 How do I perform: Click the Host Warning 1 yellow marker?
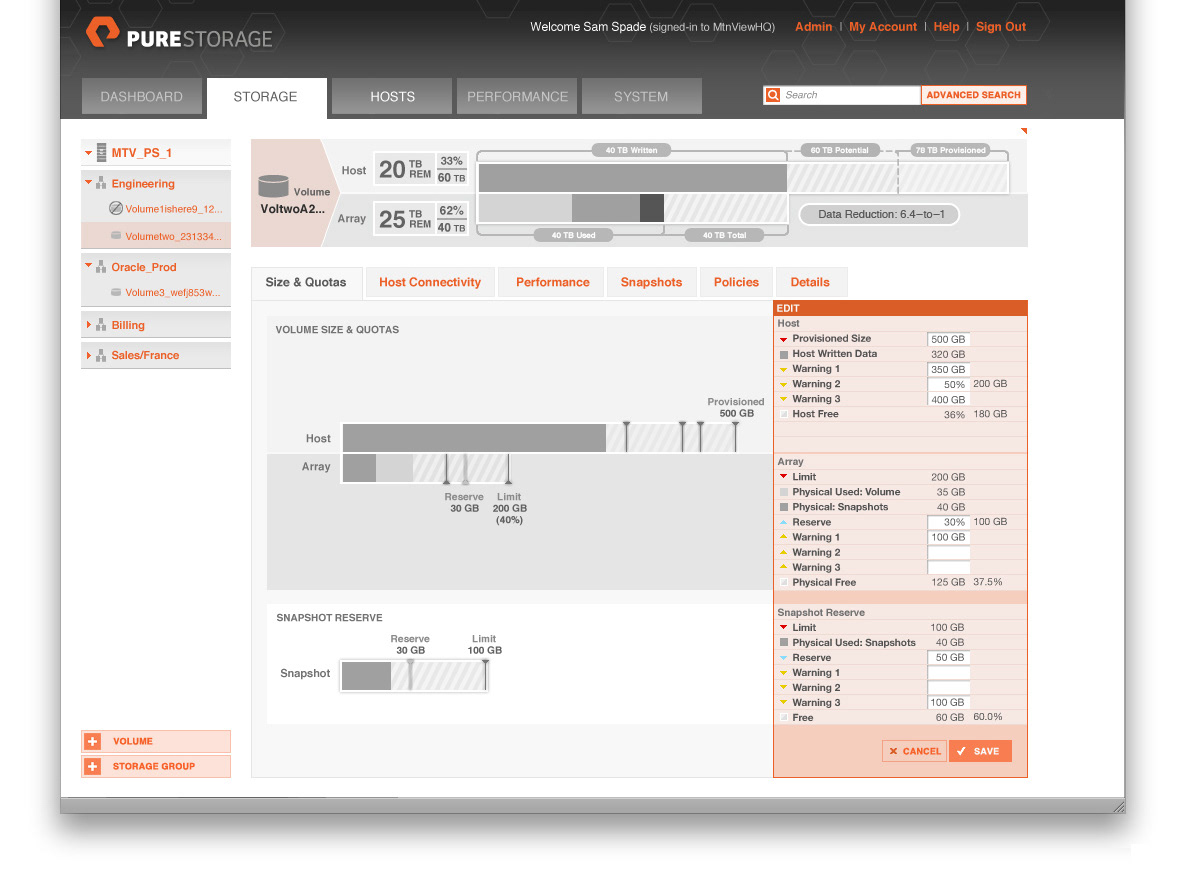pos(783,370)
